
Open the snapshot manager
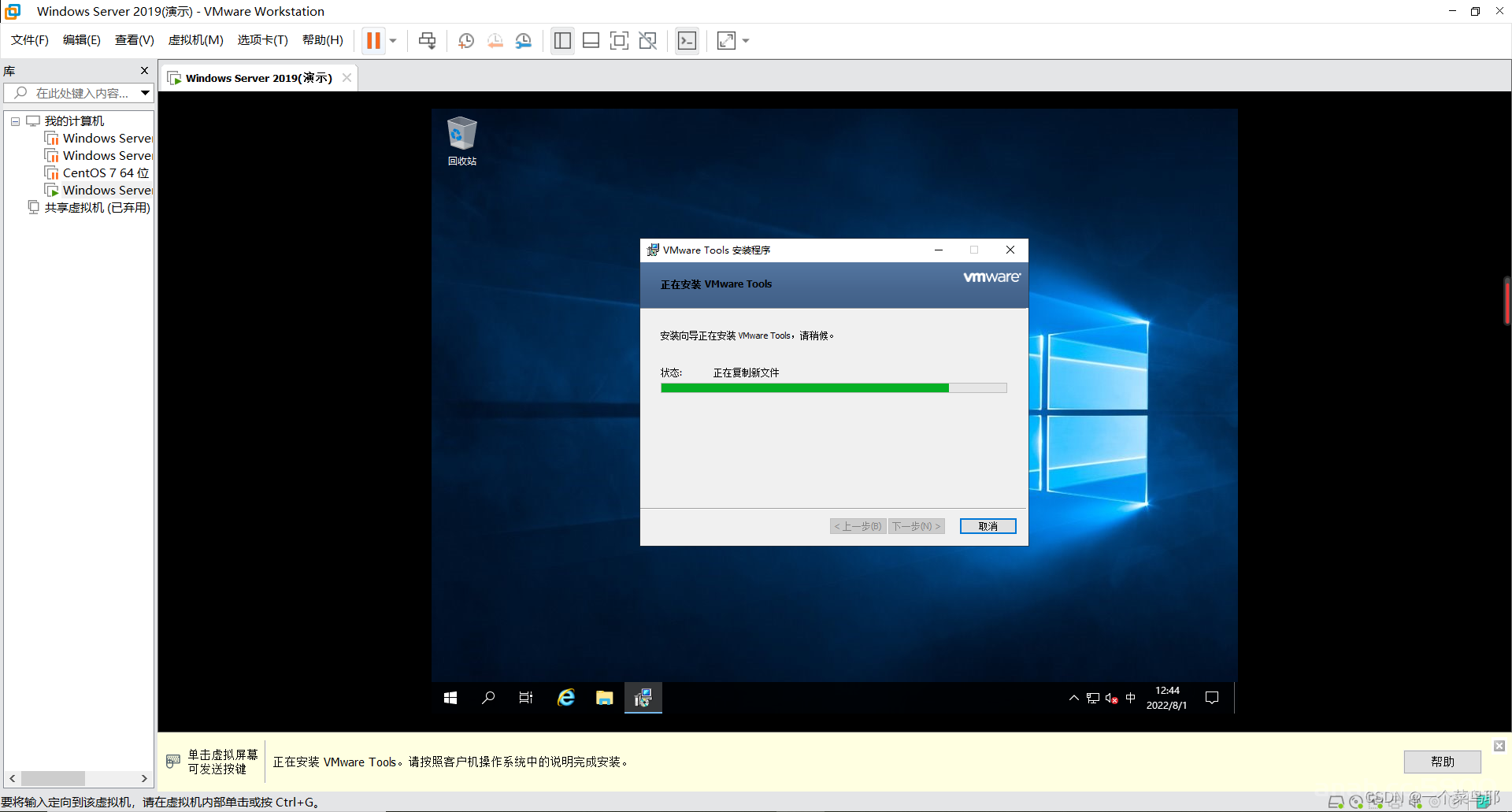[524, 40]
